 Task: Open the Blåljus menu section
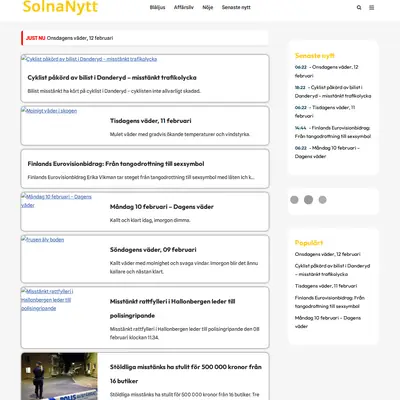[157, 7]
